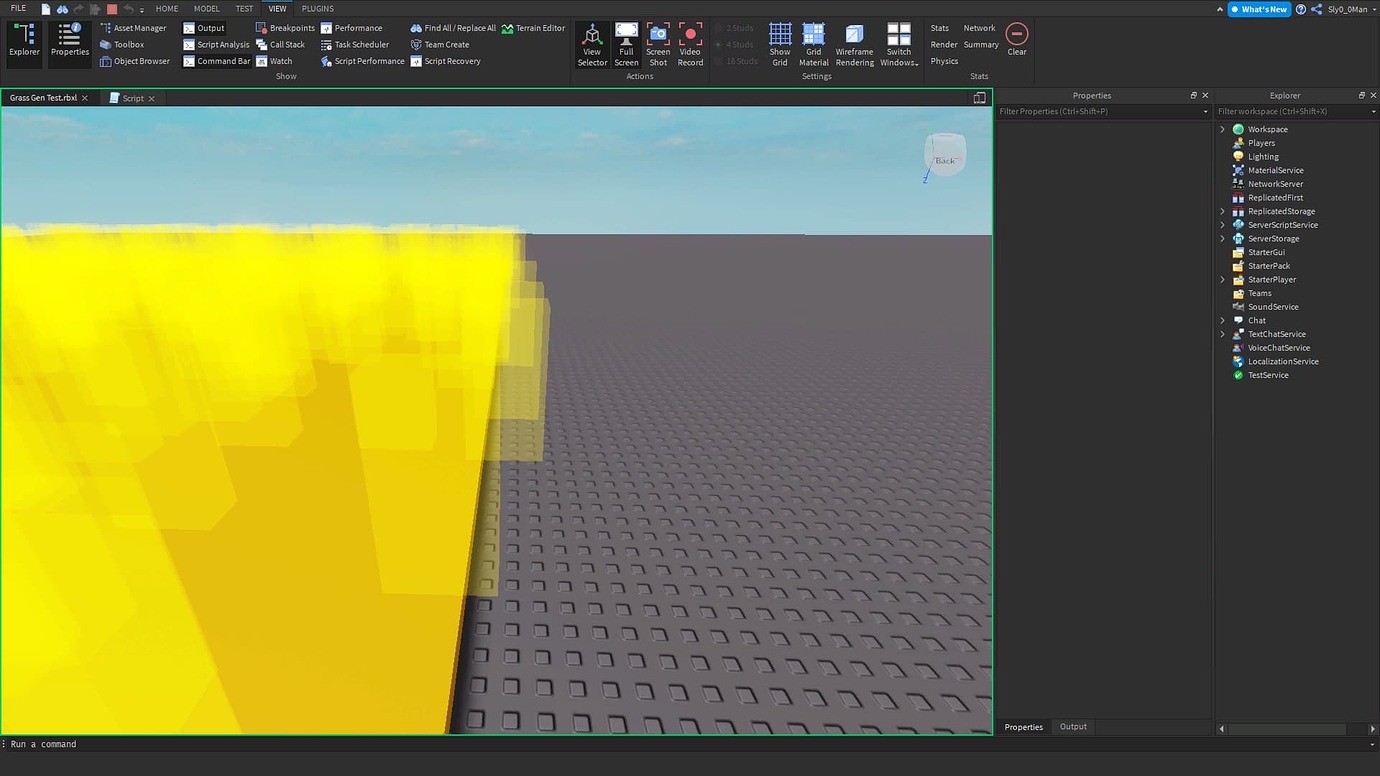Open the PLUGINS ribbon tab
Screen dimensions: 1380x776
(318, 9)
